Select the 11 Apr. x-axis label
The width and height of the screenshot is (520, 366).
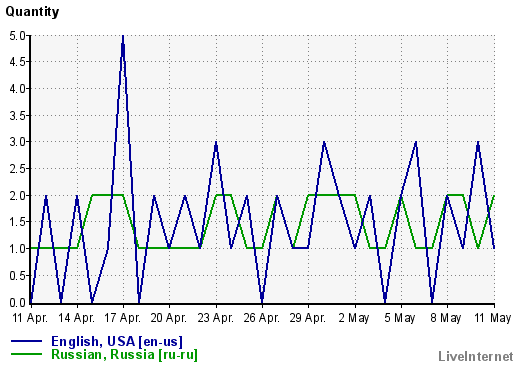coord(30,318)
